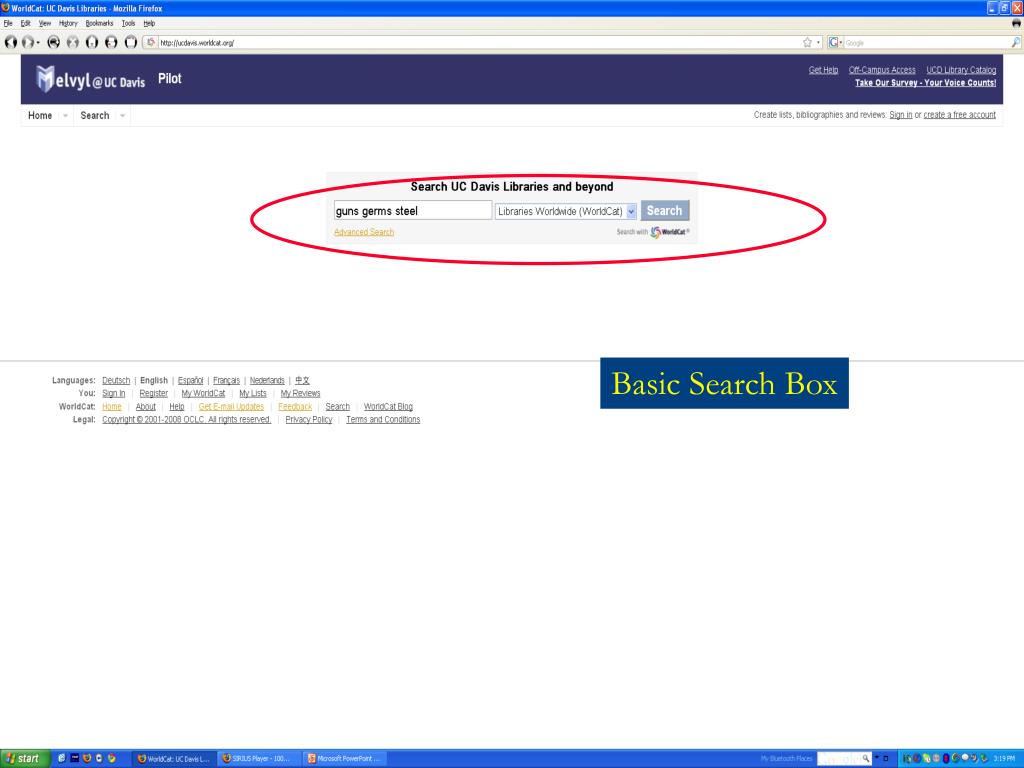Image resolution: width=1024 pixels, height=768 pixels.
Task: Click the Chrome icon in quick launch
Action: [112, 758]
